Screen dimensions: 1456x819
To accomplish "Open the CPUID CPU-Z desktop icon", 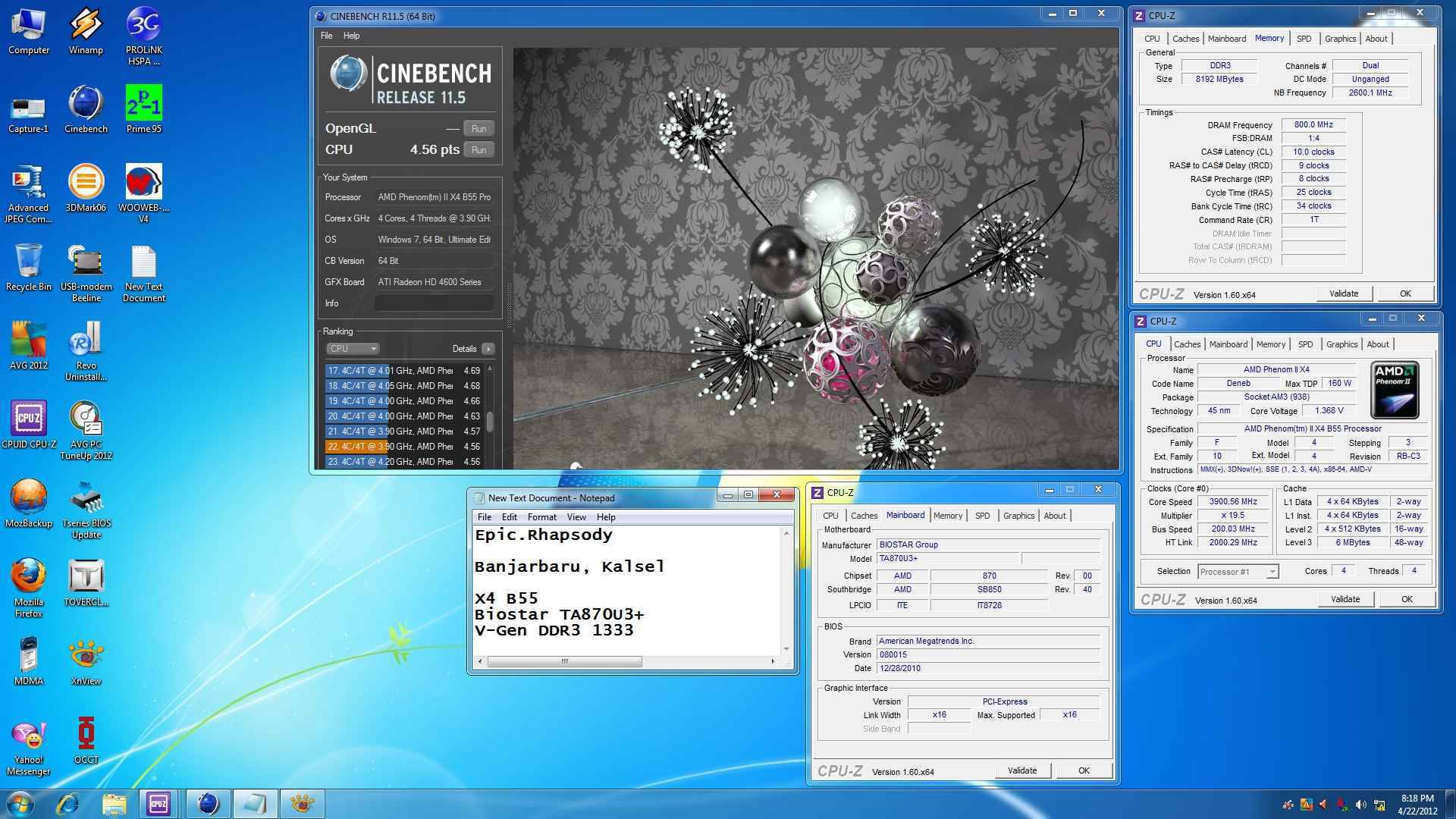I will pos(29,425).
